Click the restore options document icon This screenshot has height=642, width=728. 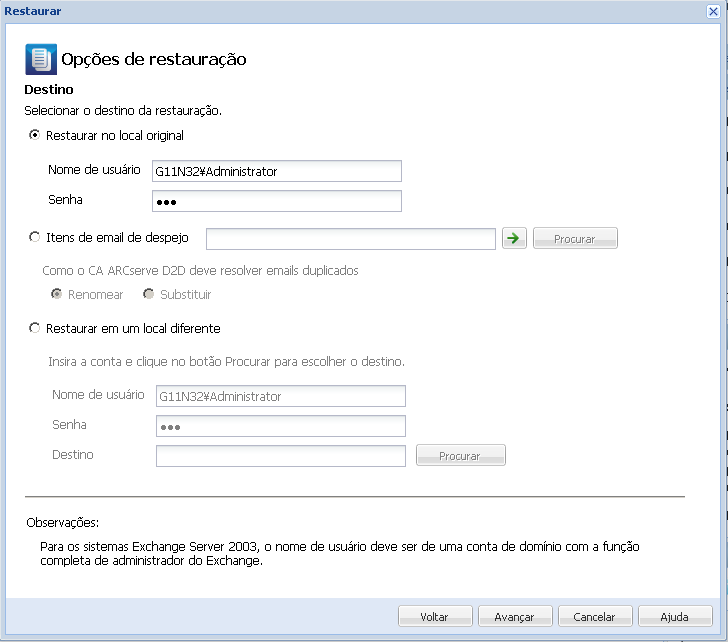40,59
